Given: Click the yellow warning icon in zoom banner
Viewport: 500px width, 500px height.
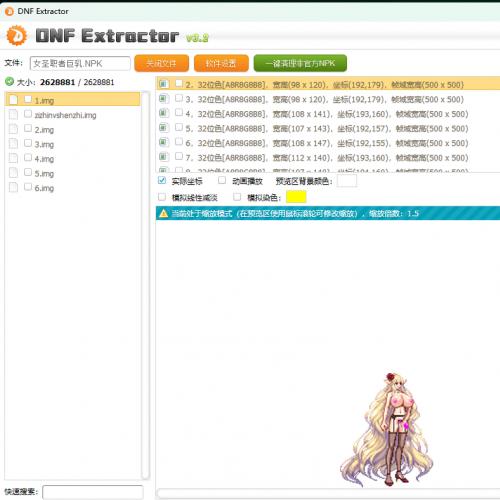Looking at the screenshot, I should (x=163, y=213).
